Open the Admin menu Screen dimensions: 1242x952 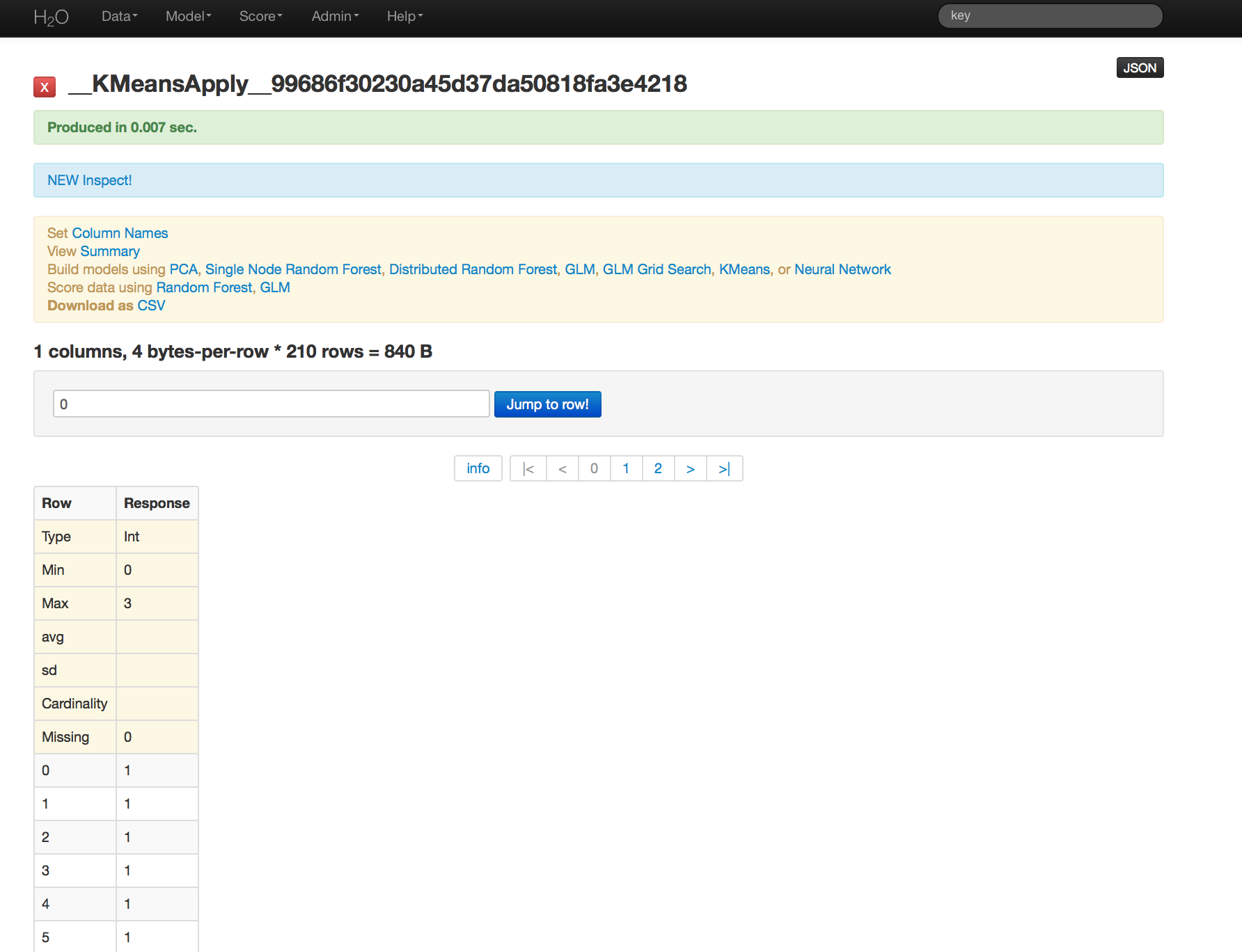point(335,17)
